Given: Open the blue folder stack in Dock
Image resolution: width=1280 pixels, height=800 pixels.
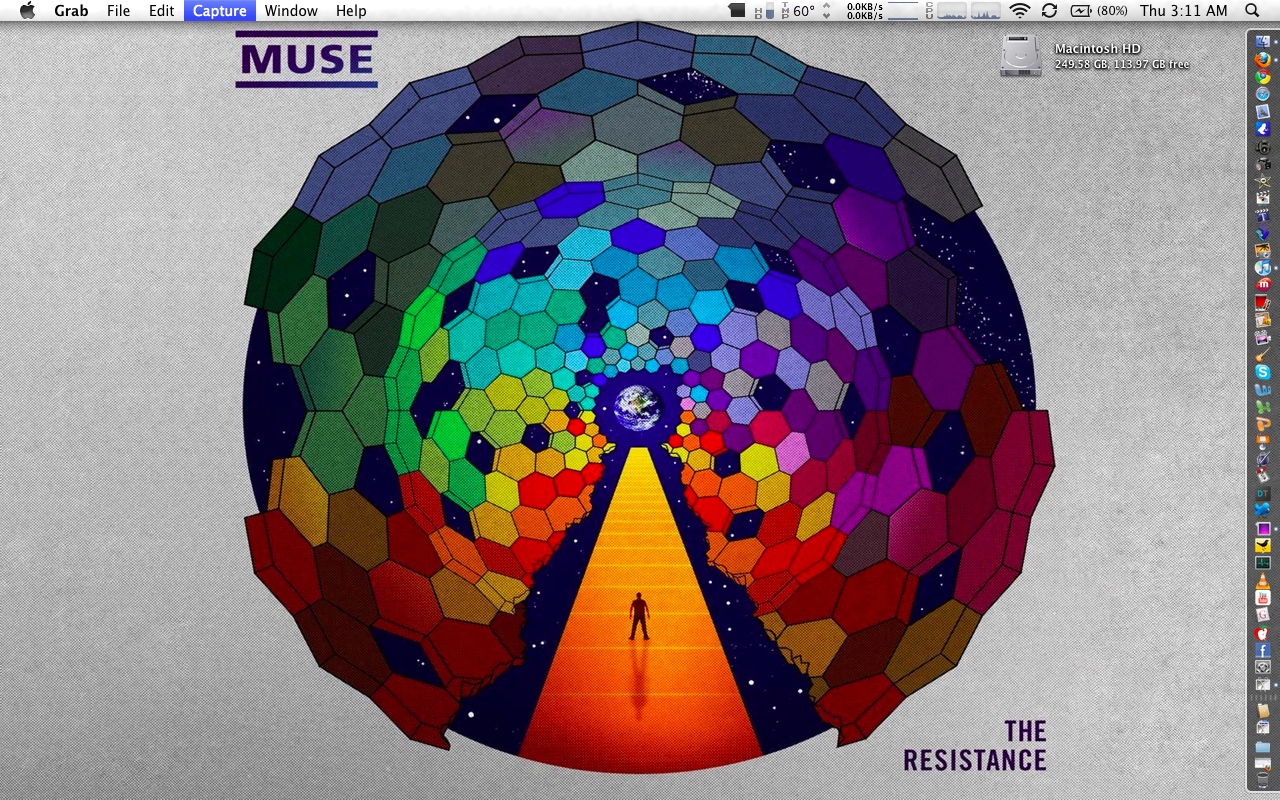Looking at the screenshot, I should click(x=1263, y=746).
